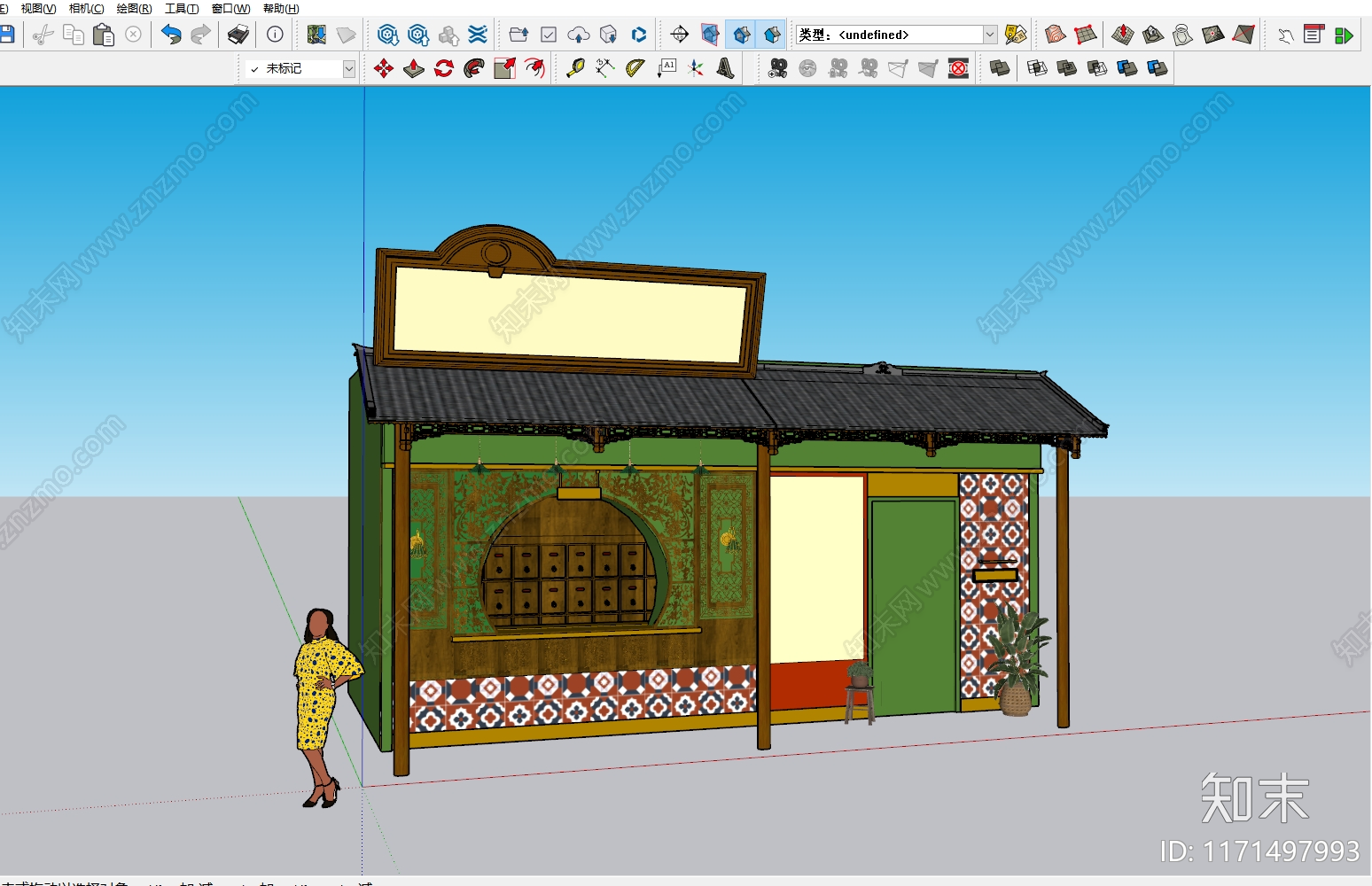Select the Sandbox Add Detail tool

[1212, 35]
